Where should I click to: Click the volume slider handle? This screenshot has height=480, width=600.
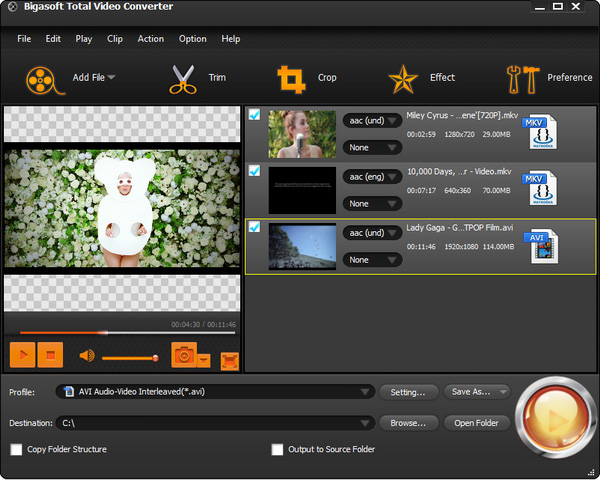click(155, 358)
